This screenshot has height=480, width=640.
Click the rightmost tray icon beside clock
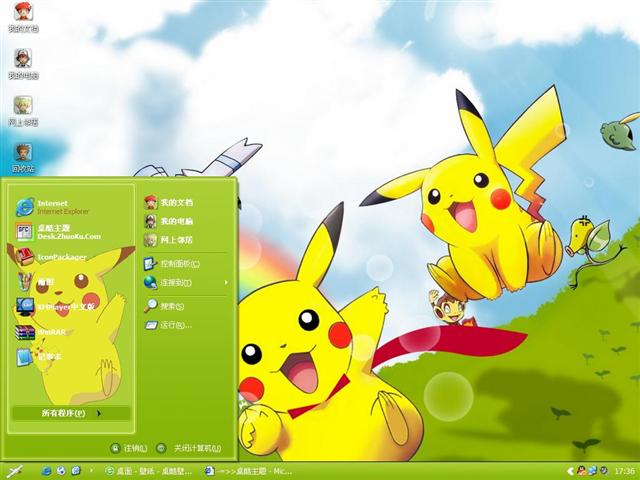pos(604,471)
